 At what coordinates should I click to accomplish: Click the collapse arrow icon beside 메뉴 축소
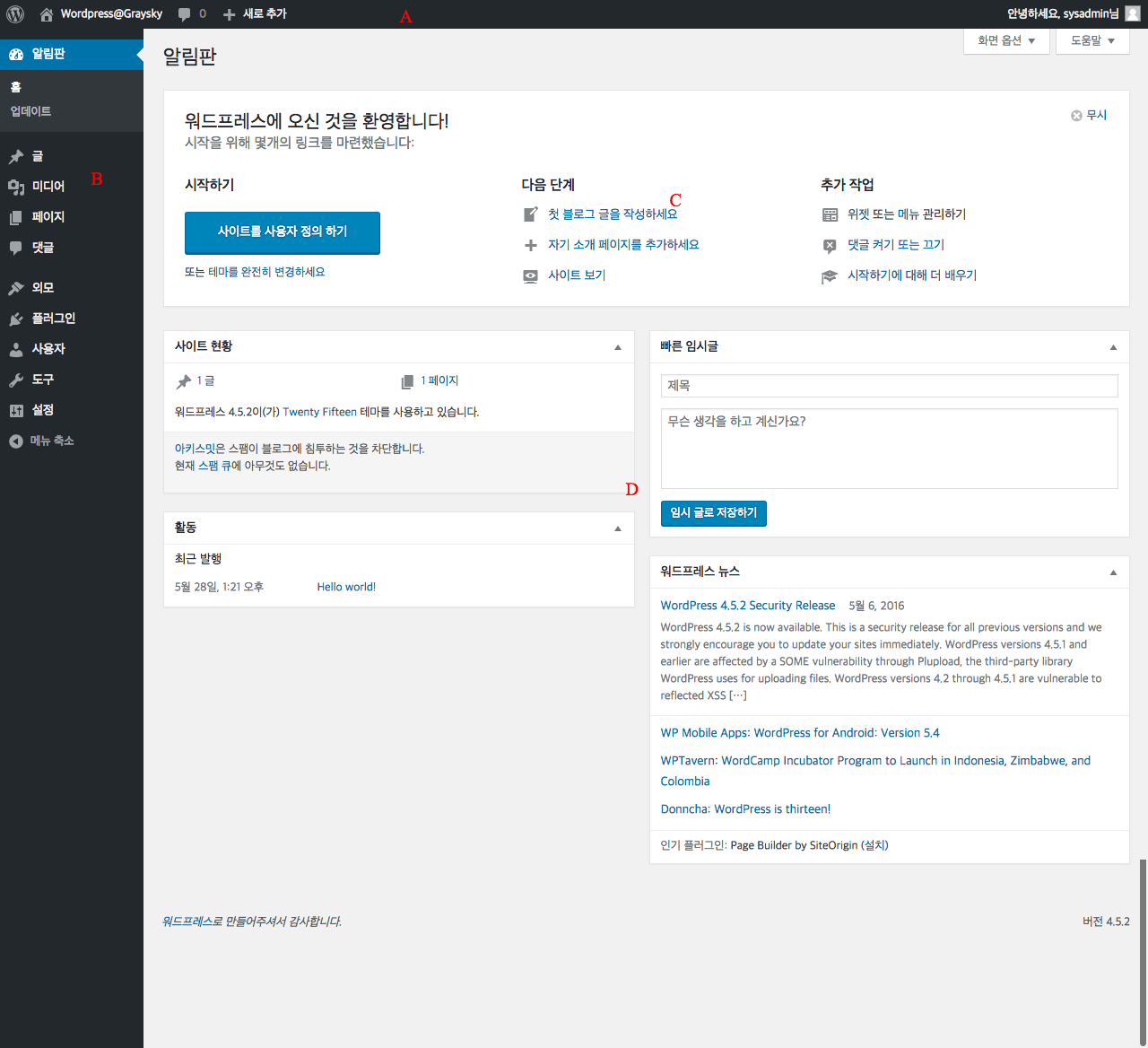(16, 441)
